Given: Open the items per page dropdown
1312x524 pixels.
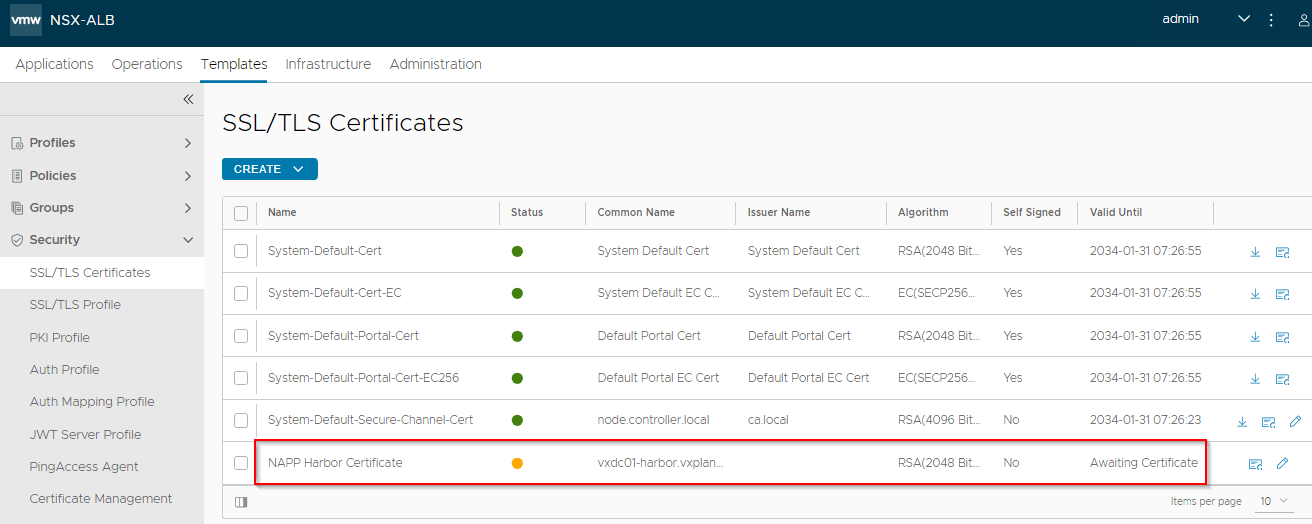Looking at the screenshot, I should pos(1273,501).
